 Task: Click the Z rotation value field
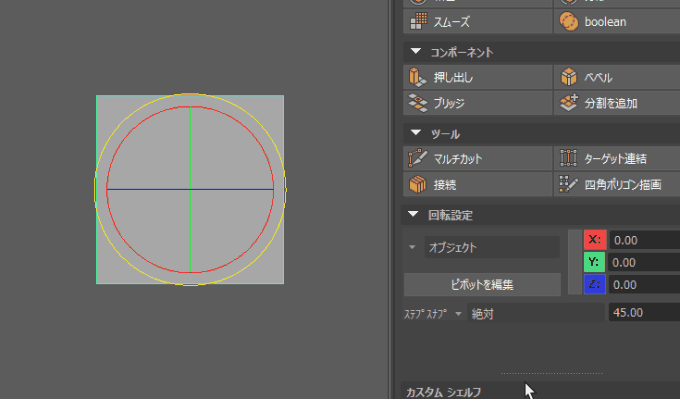pyautogui.click(x=644, y=285)
